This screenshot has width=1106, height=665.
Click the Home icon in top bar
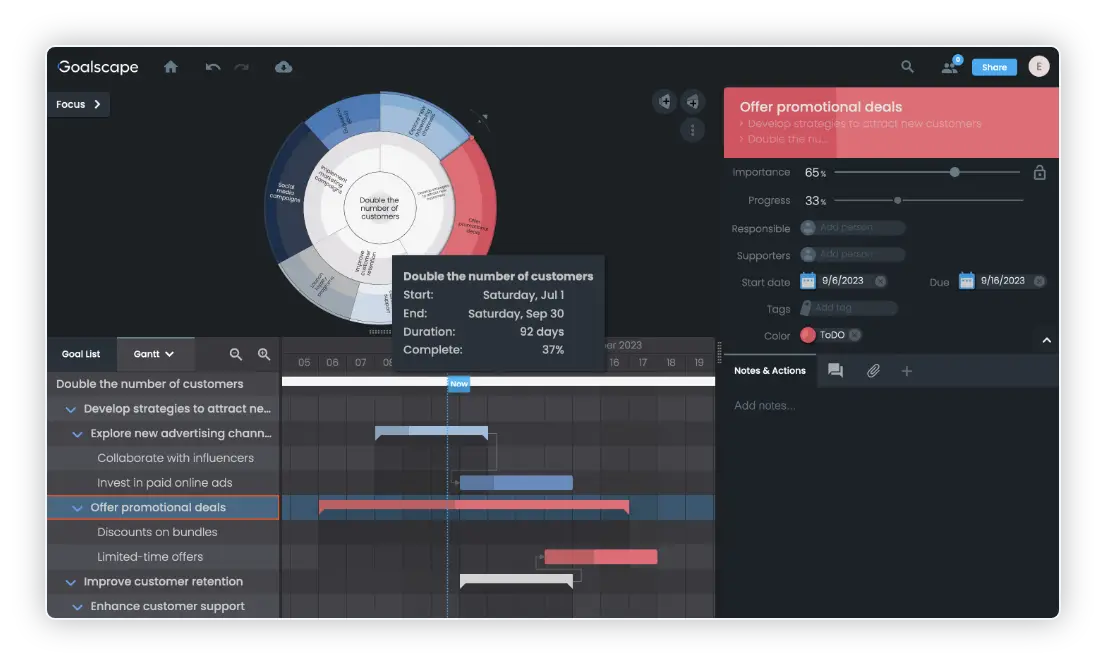(171, 67)
